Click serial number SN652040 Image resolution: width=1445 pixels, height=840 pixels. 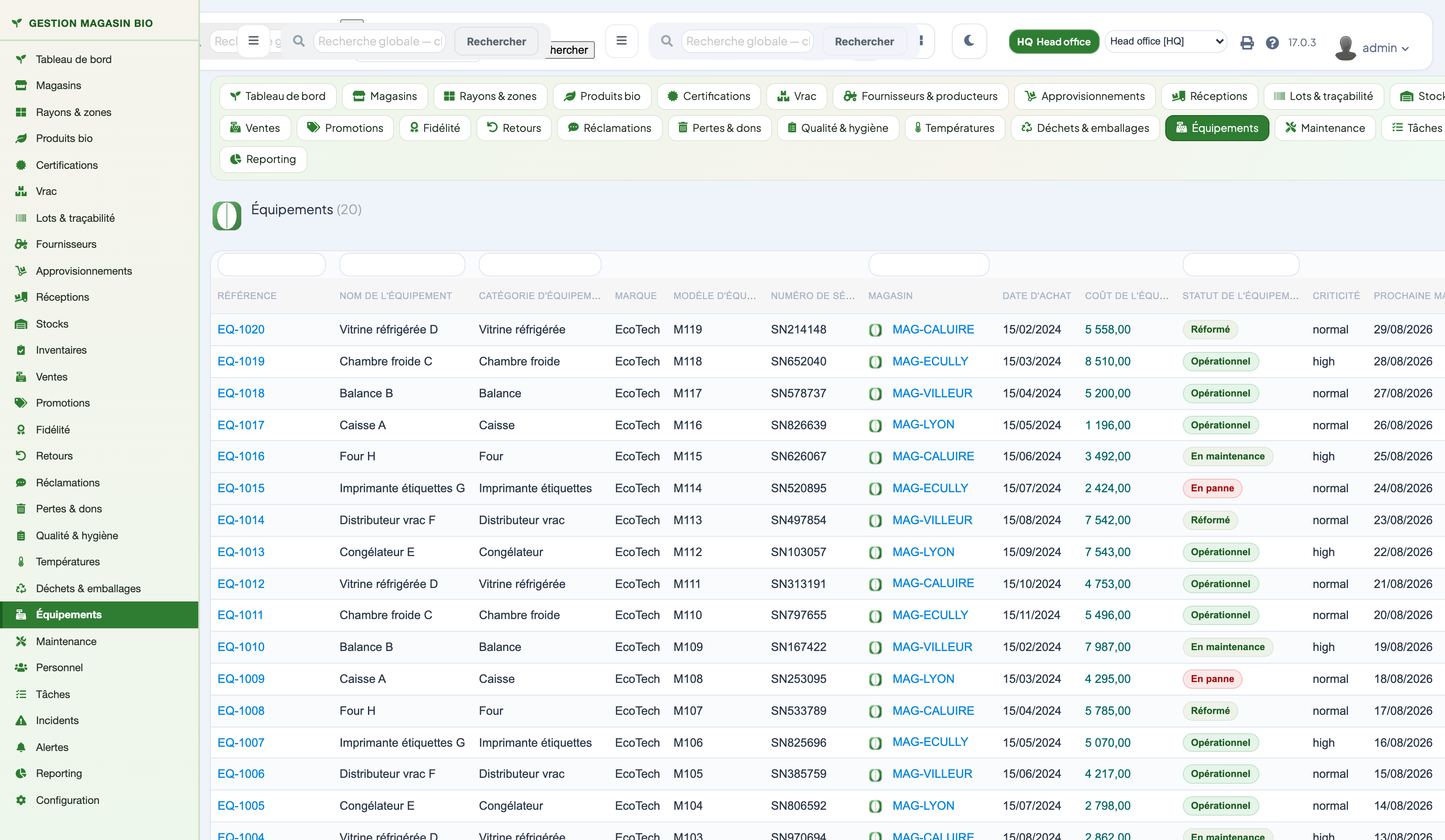coord(798,362)
